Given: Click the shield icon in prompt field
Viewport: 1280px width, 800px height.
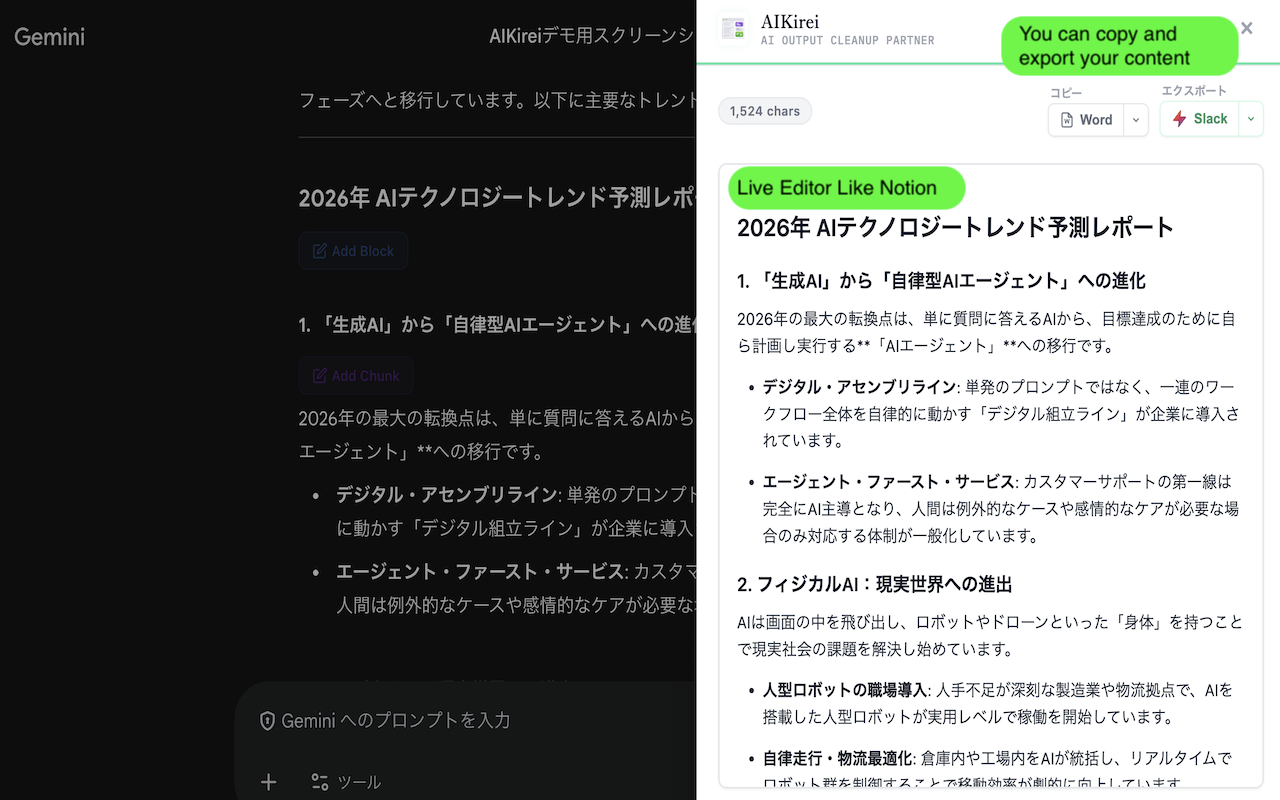Looking at the screenshot, I should tap(267, 721).
